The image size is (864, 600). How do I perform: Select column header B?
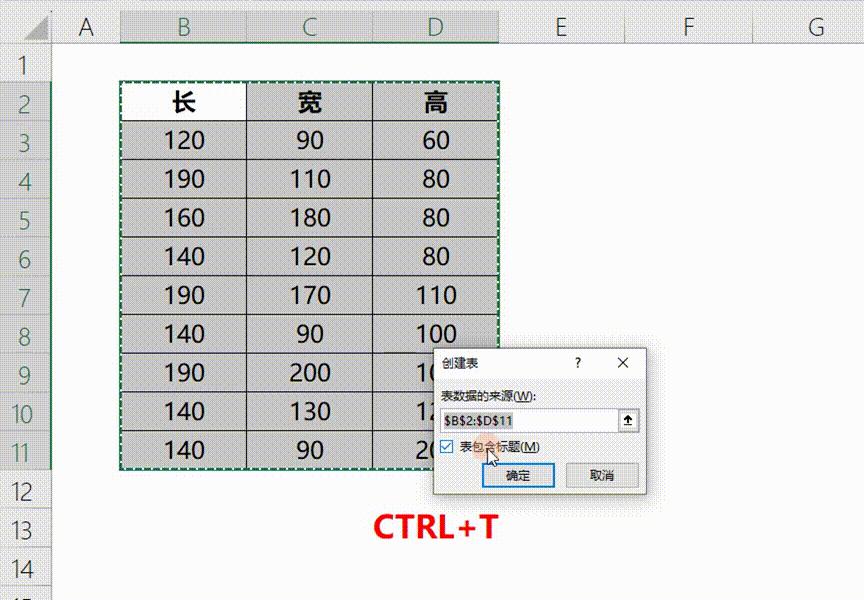click(183, 27)
